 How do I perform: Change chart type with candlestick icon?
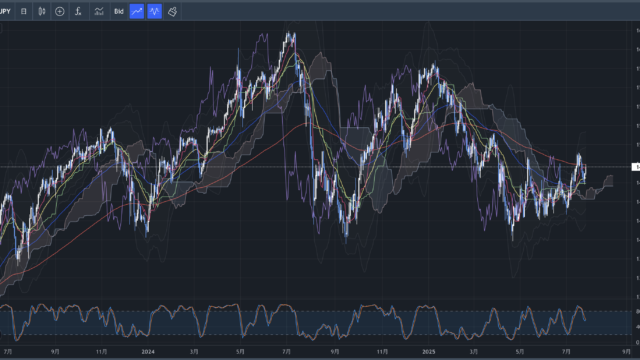[x=42, y=11]
